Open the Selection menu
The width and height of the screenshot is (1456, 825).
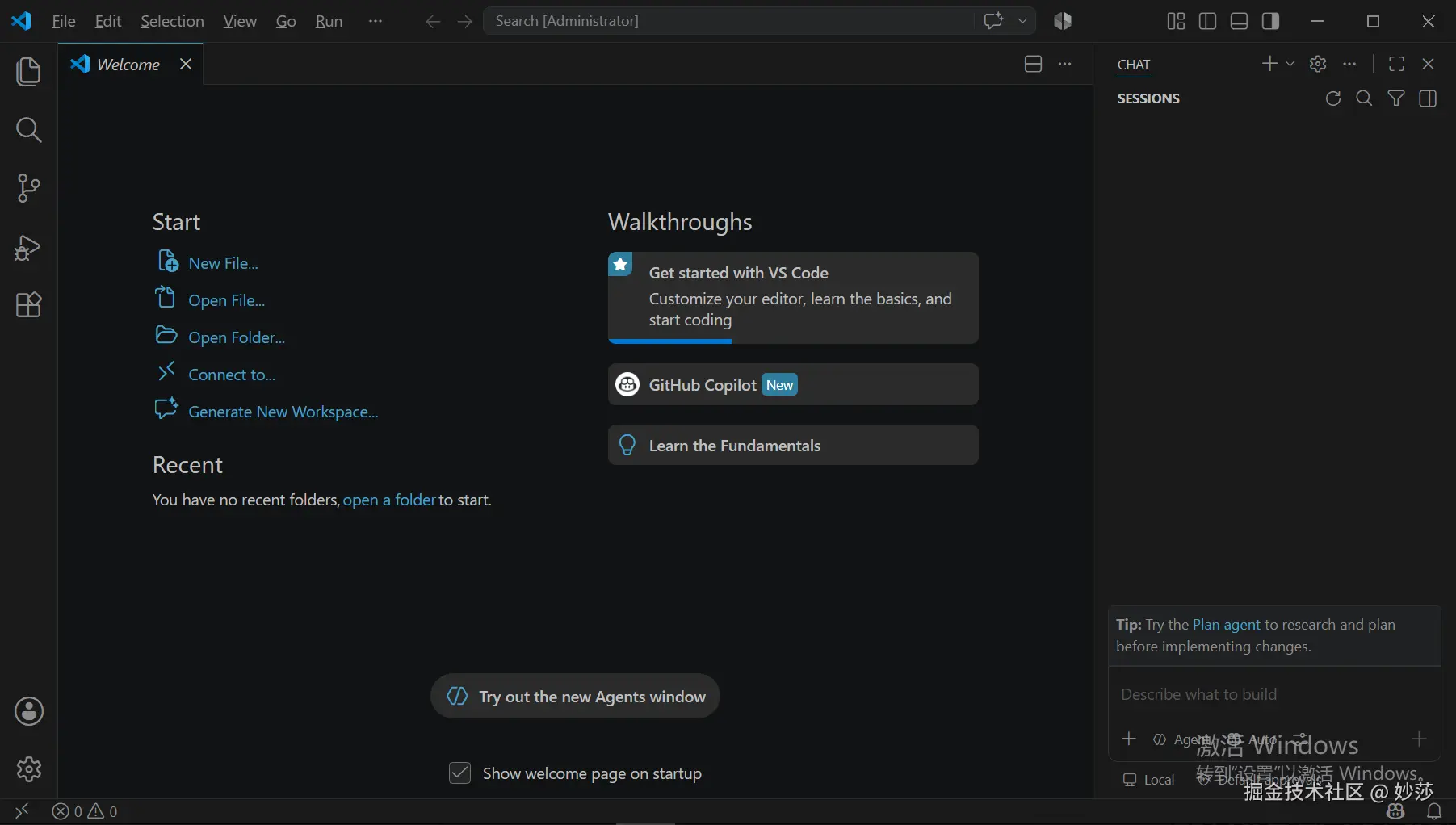(x=172, y=21)
